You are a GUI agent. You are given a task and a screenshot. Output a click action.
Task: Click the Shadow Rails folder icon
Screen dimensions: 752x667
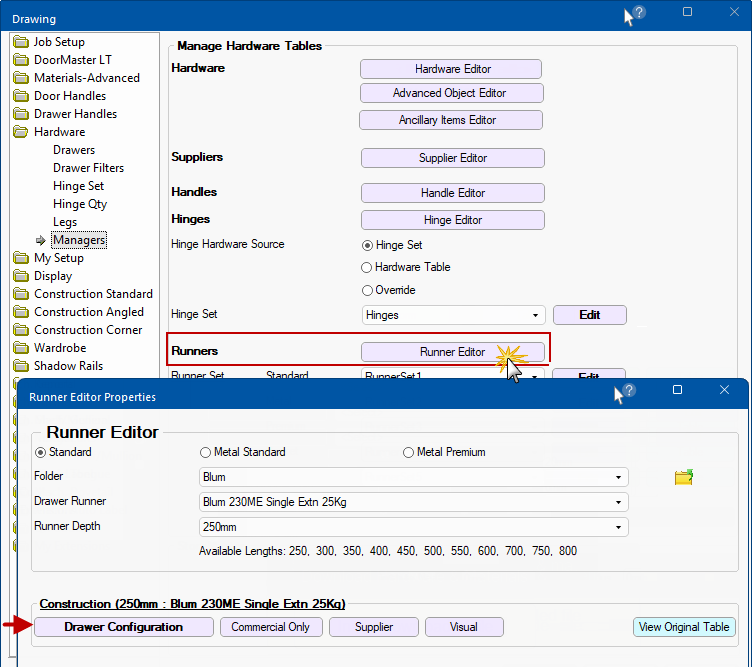(21, 366)
